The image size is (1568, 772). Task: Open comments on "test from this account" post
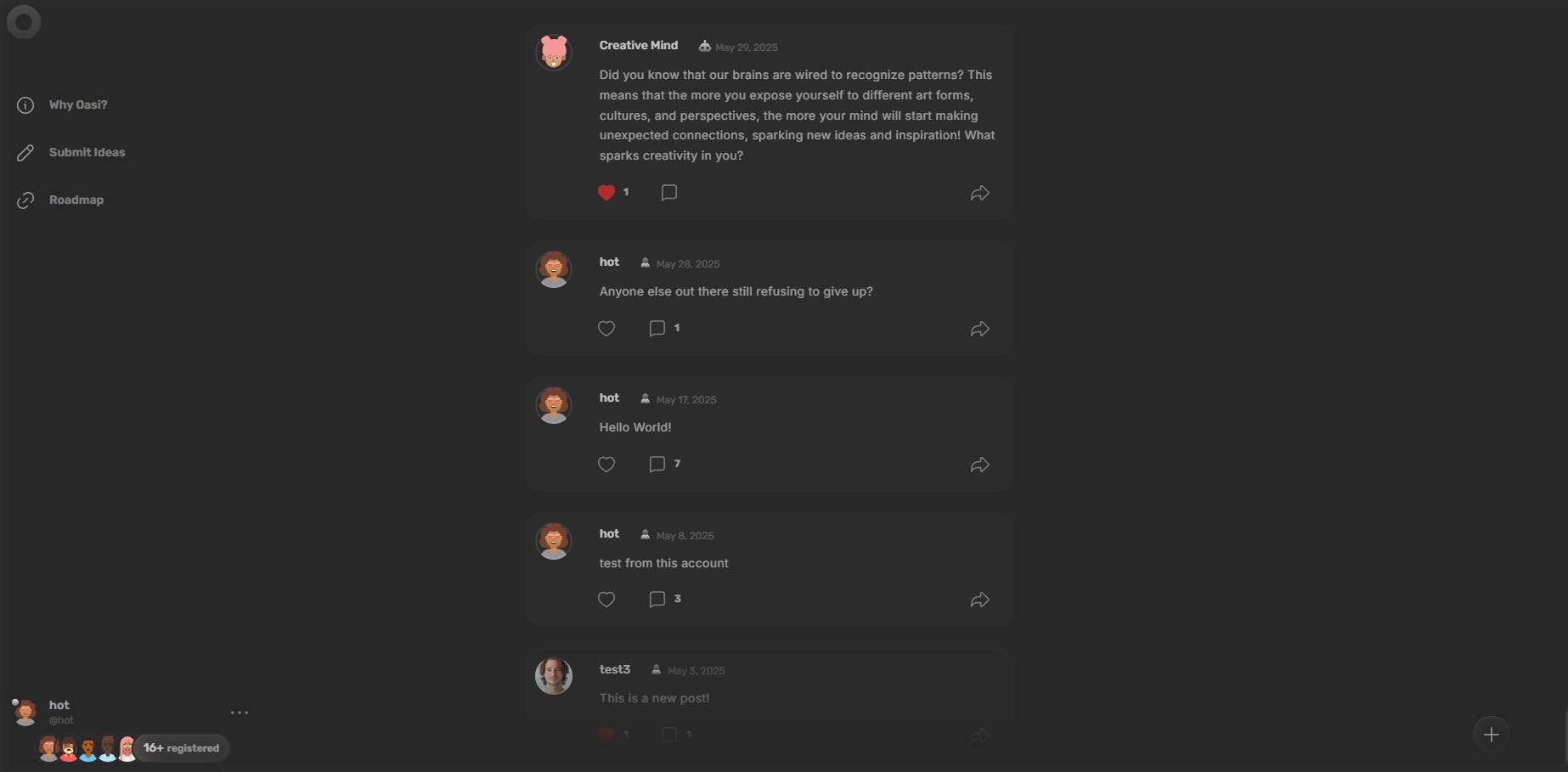(x=657, y=600)
